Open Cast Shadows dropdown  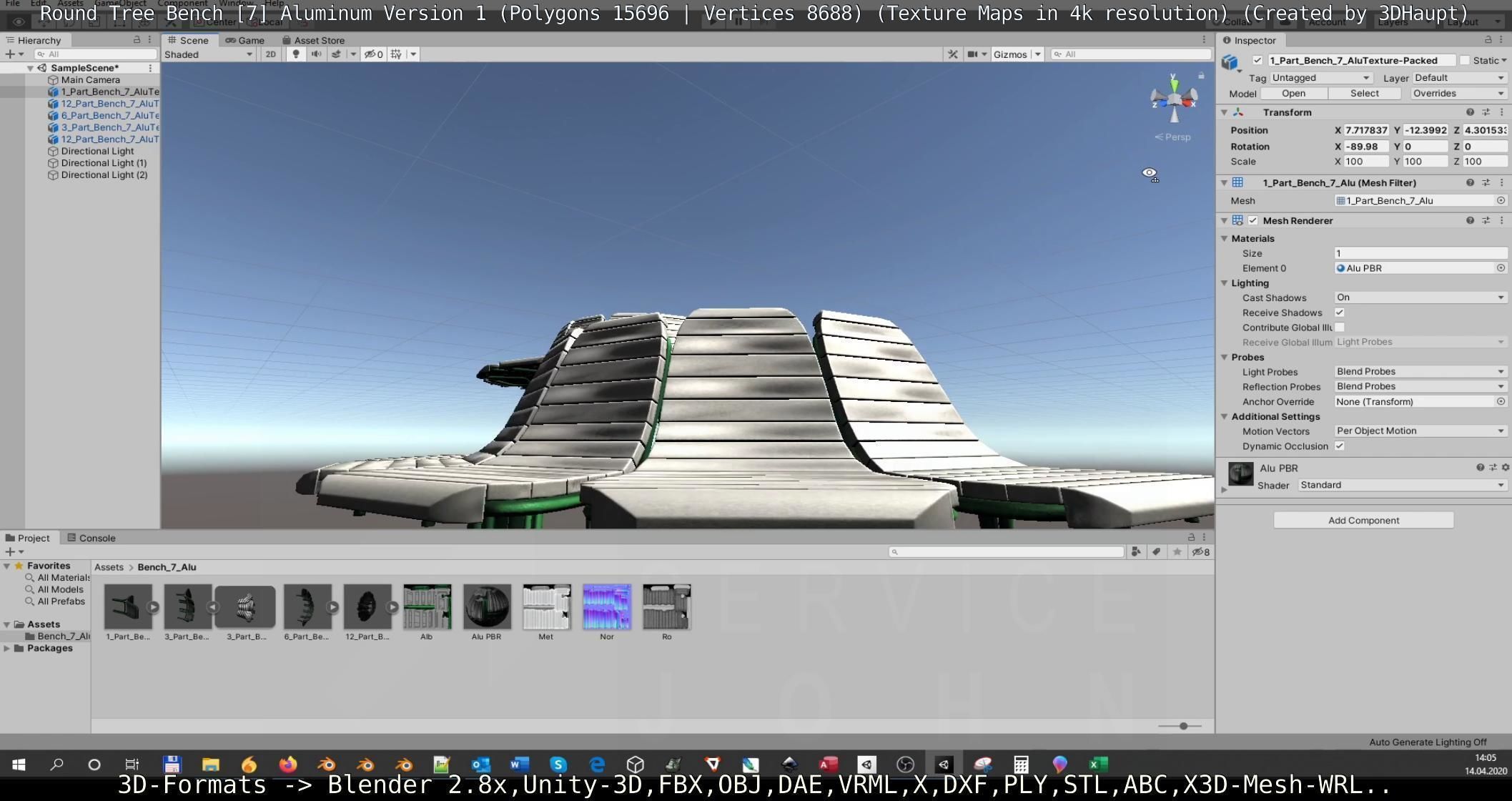1420,298
